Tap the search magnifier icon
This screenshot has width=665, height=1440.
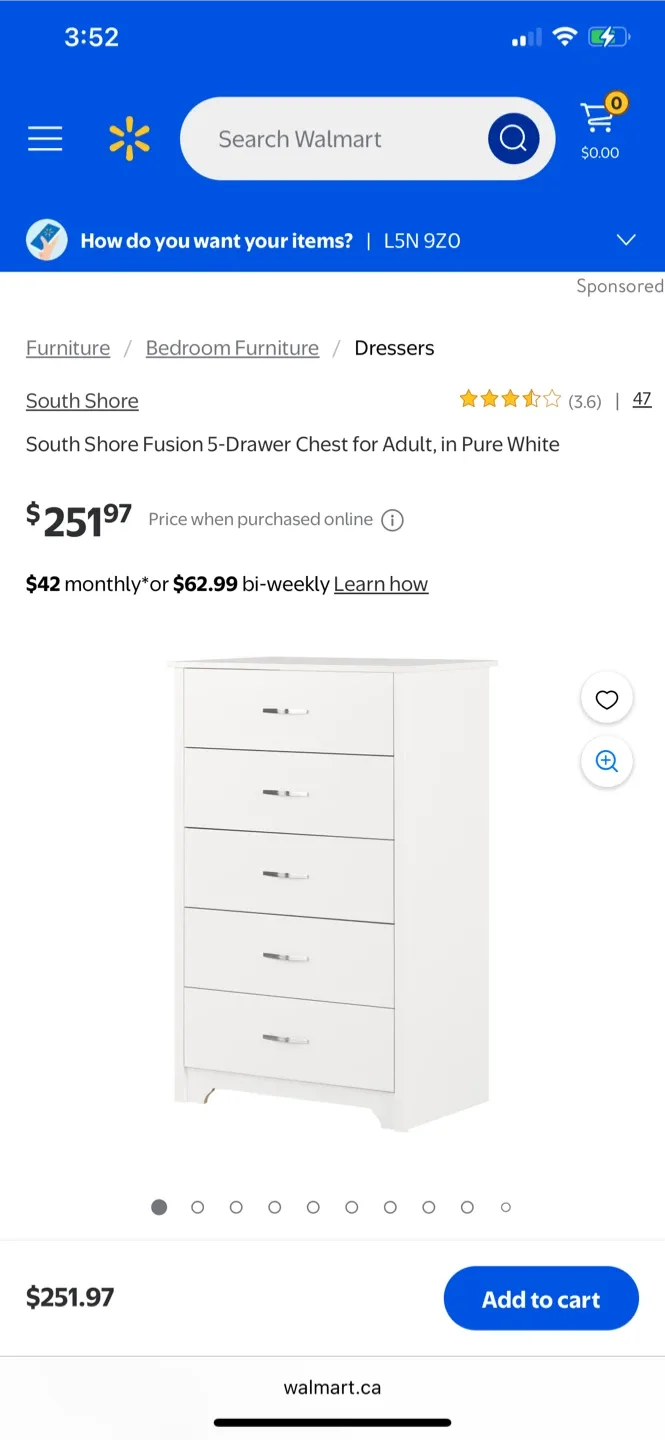[x=513, y=138]
